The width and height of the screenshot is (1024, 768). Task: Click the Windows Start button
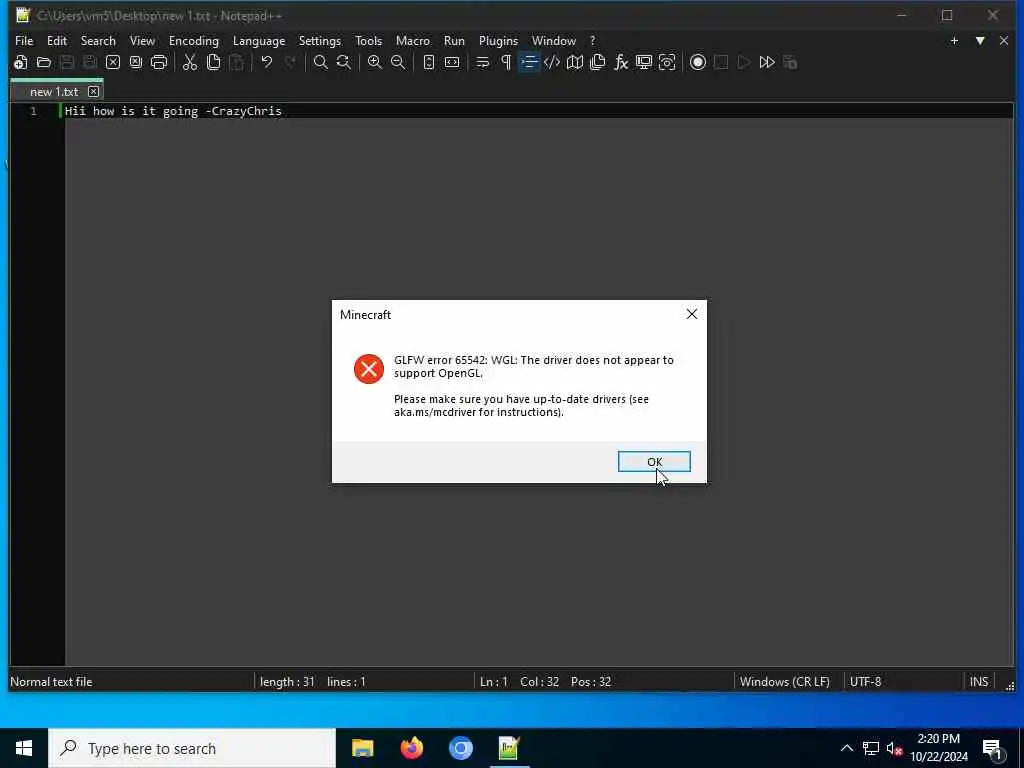pos(24,748)
